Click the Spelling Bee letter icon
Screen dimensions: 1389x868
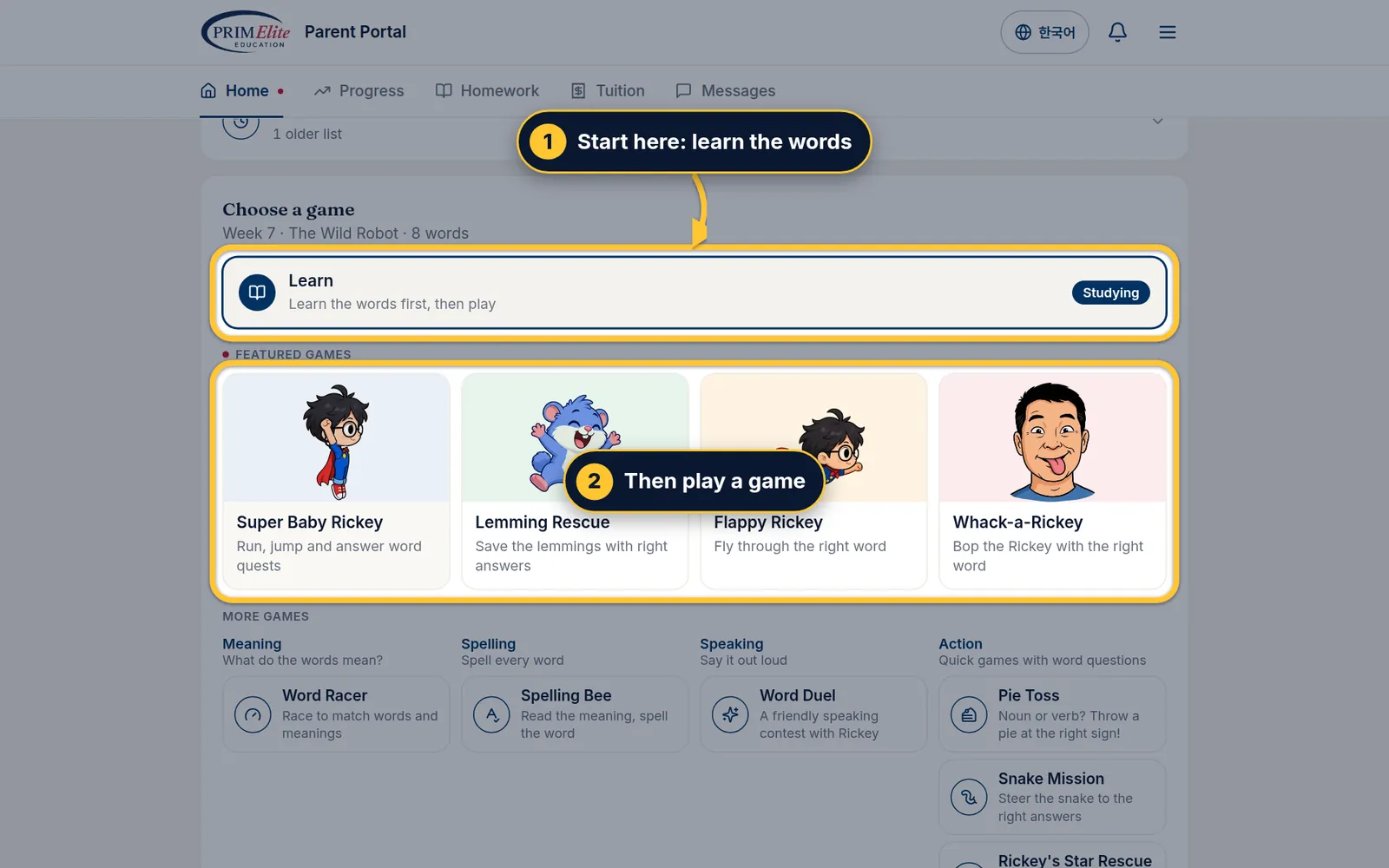pos(491,714)
